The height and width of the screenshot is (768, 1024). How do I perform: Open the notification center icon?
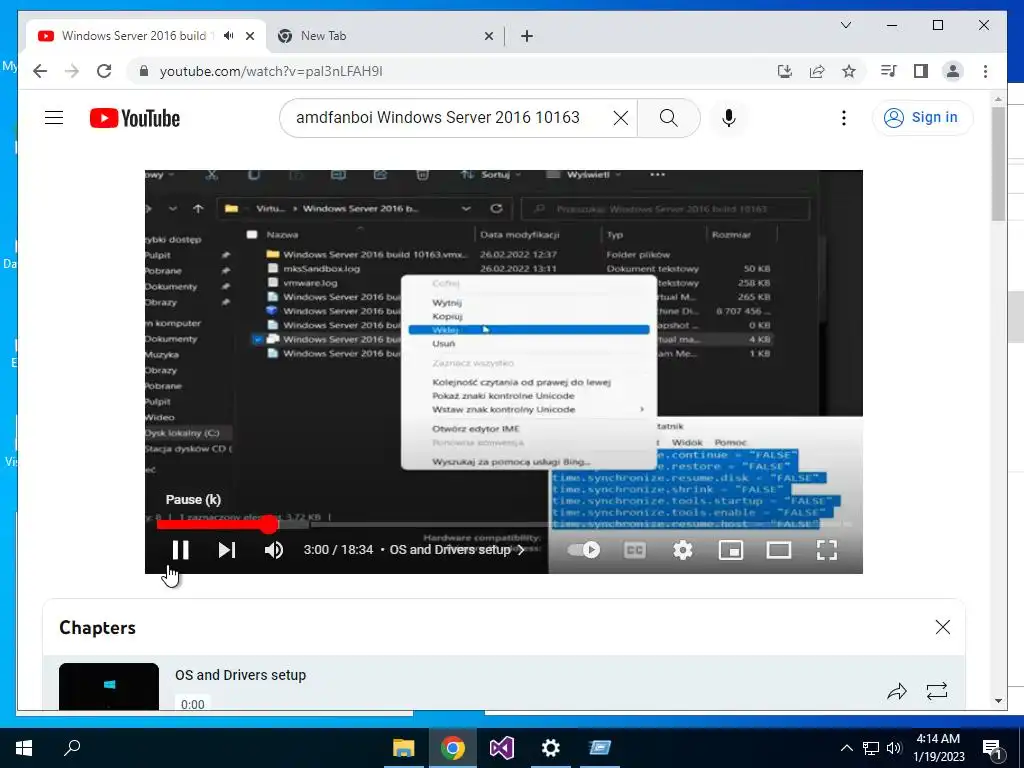coord(993,749)
